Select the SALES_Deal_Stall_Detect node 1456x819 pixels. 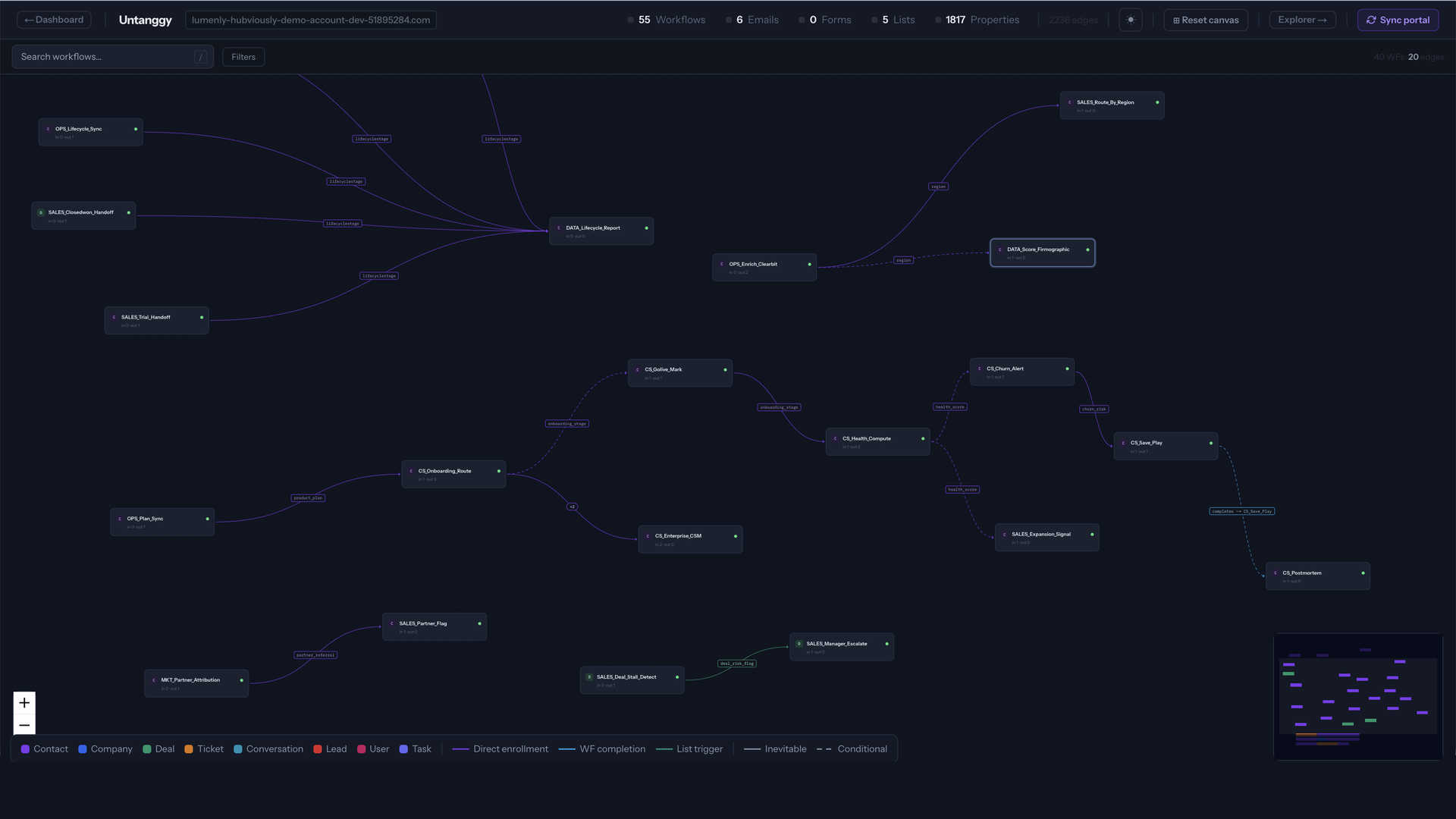(632, 680)
